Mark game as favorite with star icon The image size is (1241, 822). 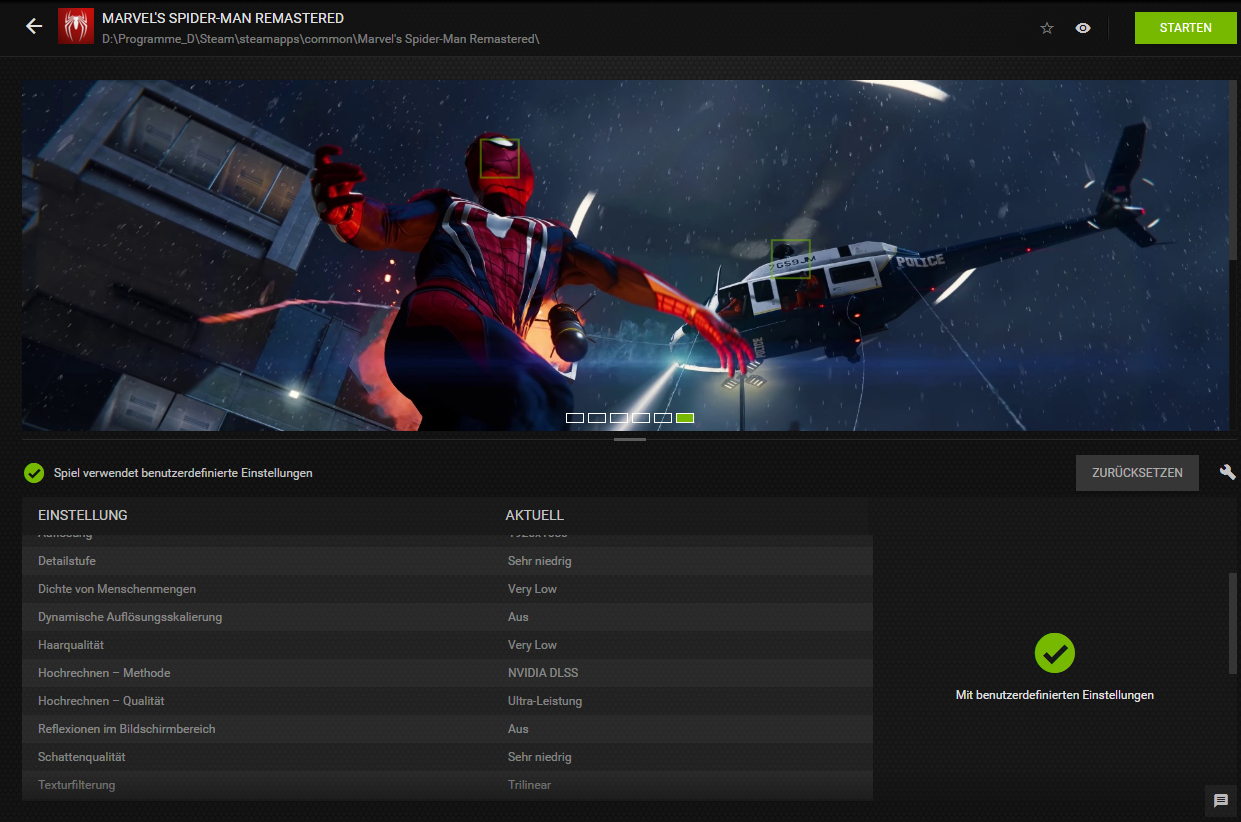[x=1047, y=28]
